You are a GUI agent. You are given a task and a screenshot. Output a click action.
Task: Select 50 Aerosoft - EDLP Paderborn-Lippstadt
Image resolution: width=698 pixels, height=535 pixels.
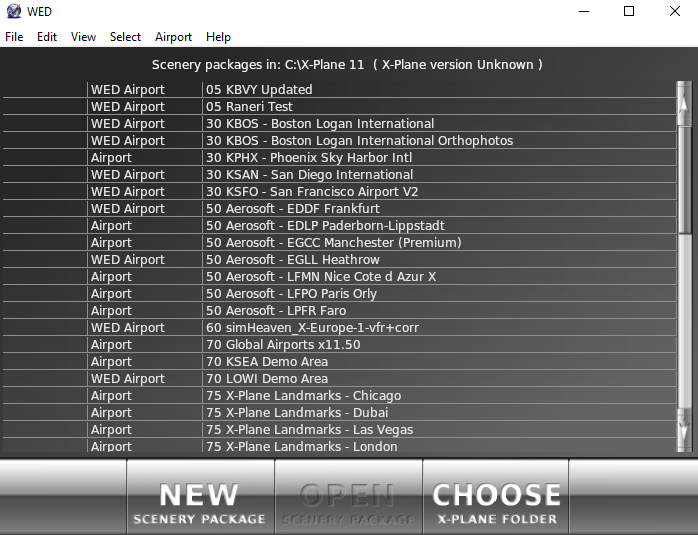click(339, 226)
